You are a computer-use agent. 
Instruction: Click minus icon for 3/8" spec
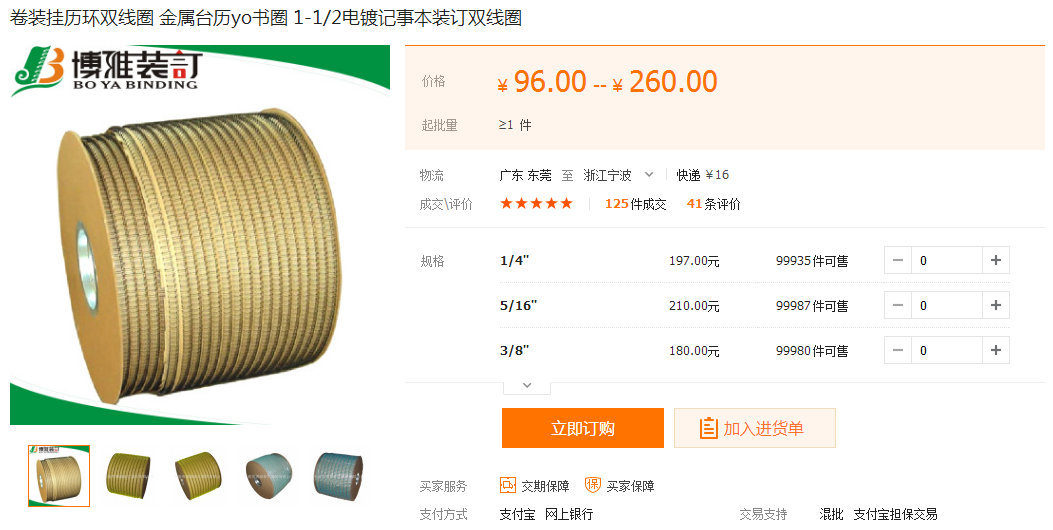pyautogui.click(x=898, y=350)
